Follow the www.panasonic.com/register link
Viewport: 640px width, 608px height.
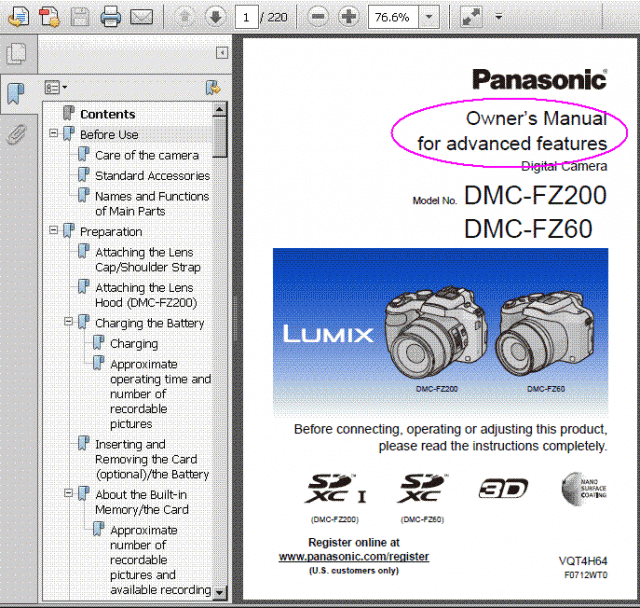(x=353, y=557)
